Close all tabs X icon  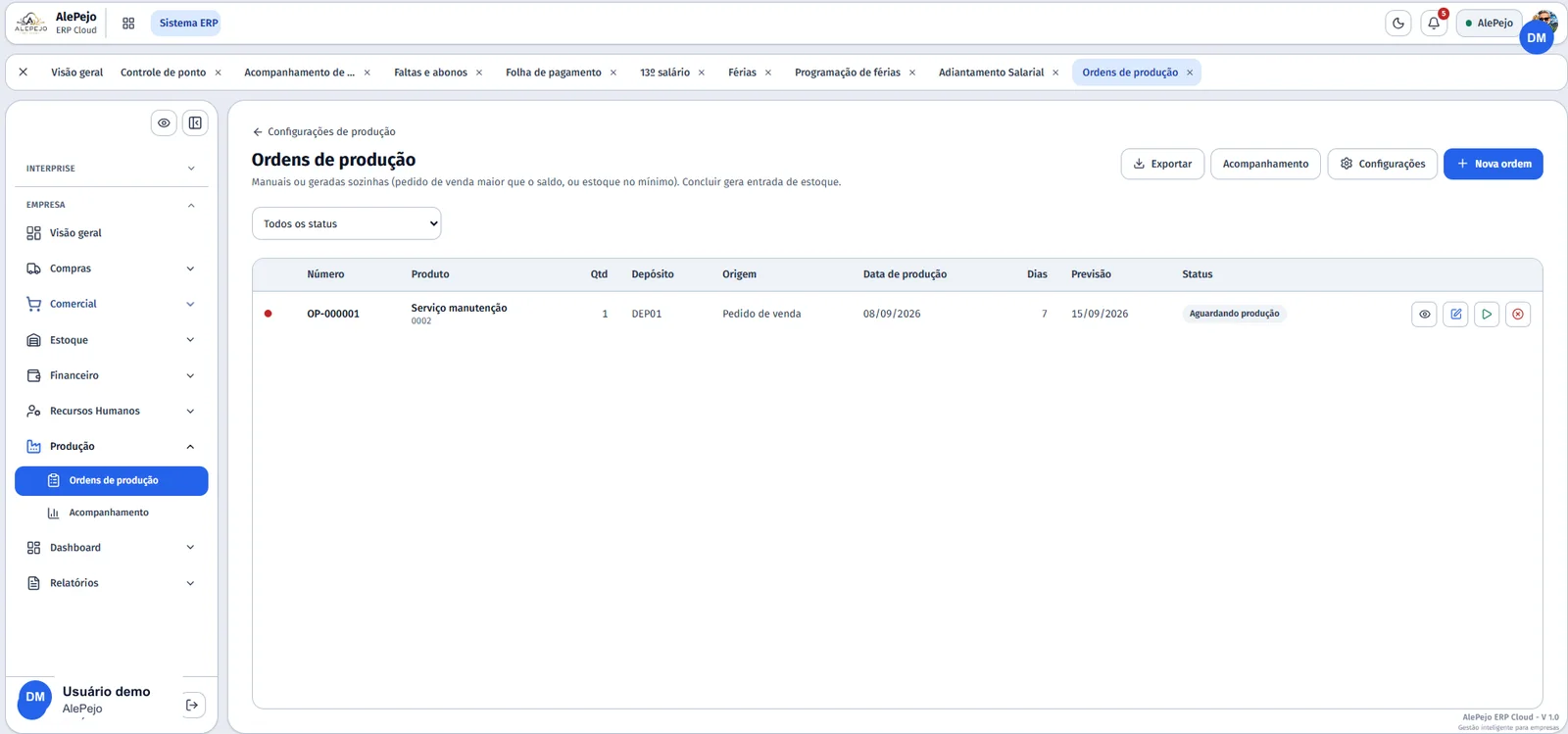(24, 73)
